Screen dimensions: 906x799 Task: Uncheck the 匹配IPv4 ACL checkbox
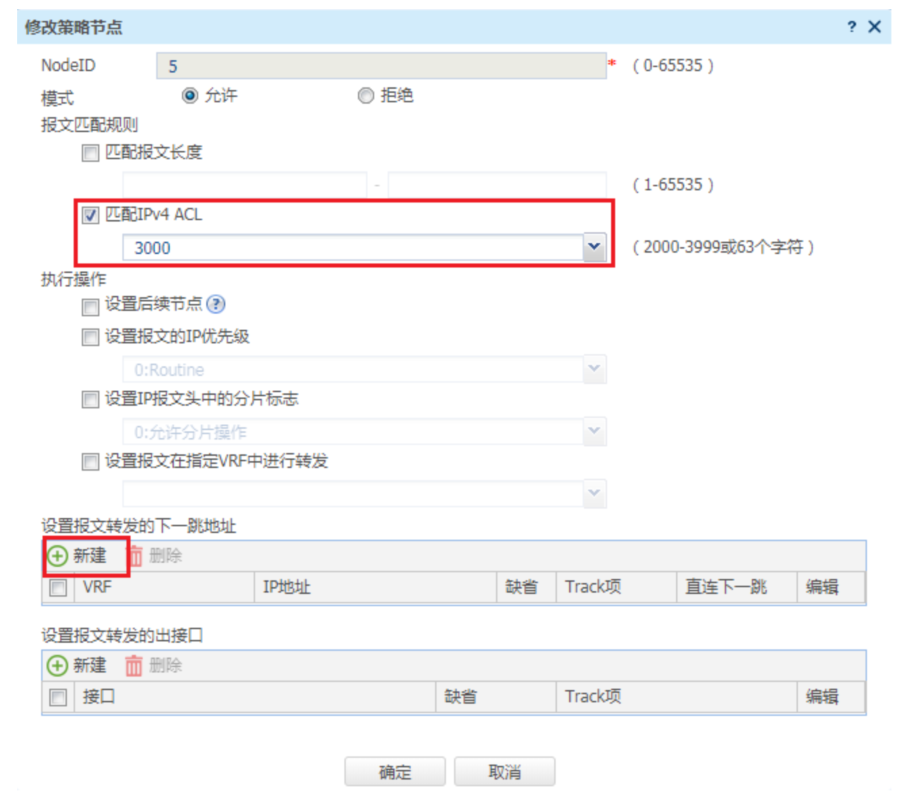(x=90, y=215)
